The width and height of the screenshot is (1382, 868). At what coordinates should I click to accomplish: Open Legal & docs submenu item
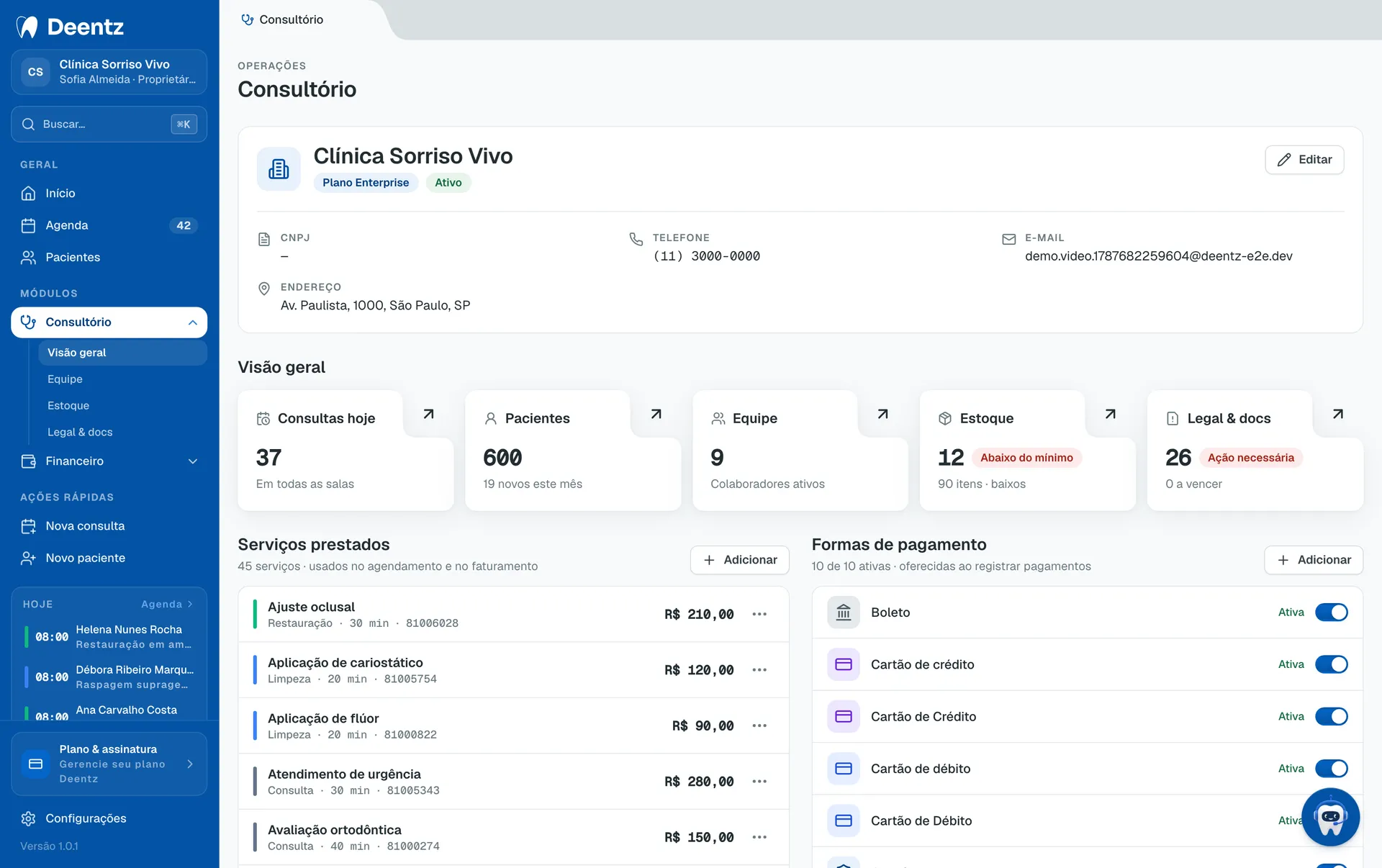[122, 433]
